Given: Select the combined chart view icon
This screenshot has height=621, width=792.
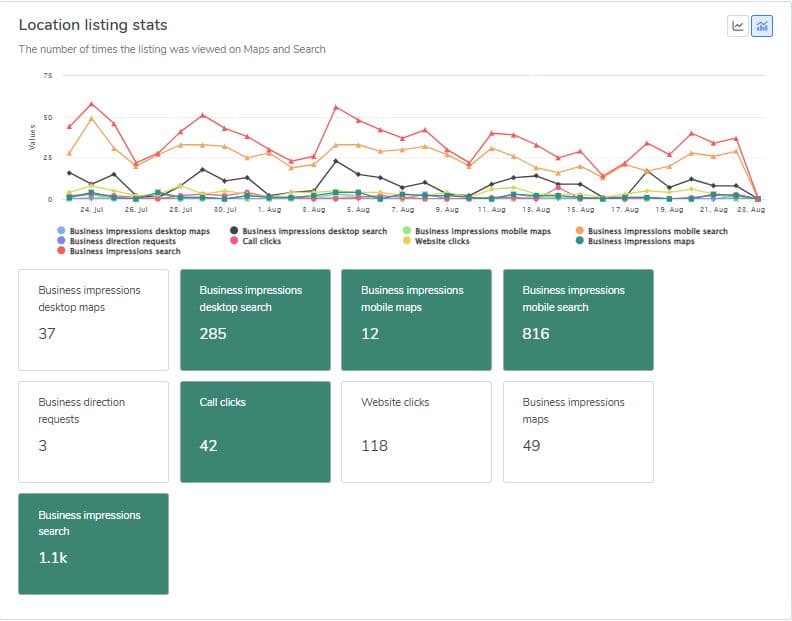Looking at the screenshot, I should click(762, 26).
